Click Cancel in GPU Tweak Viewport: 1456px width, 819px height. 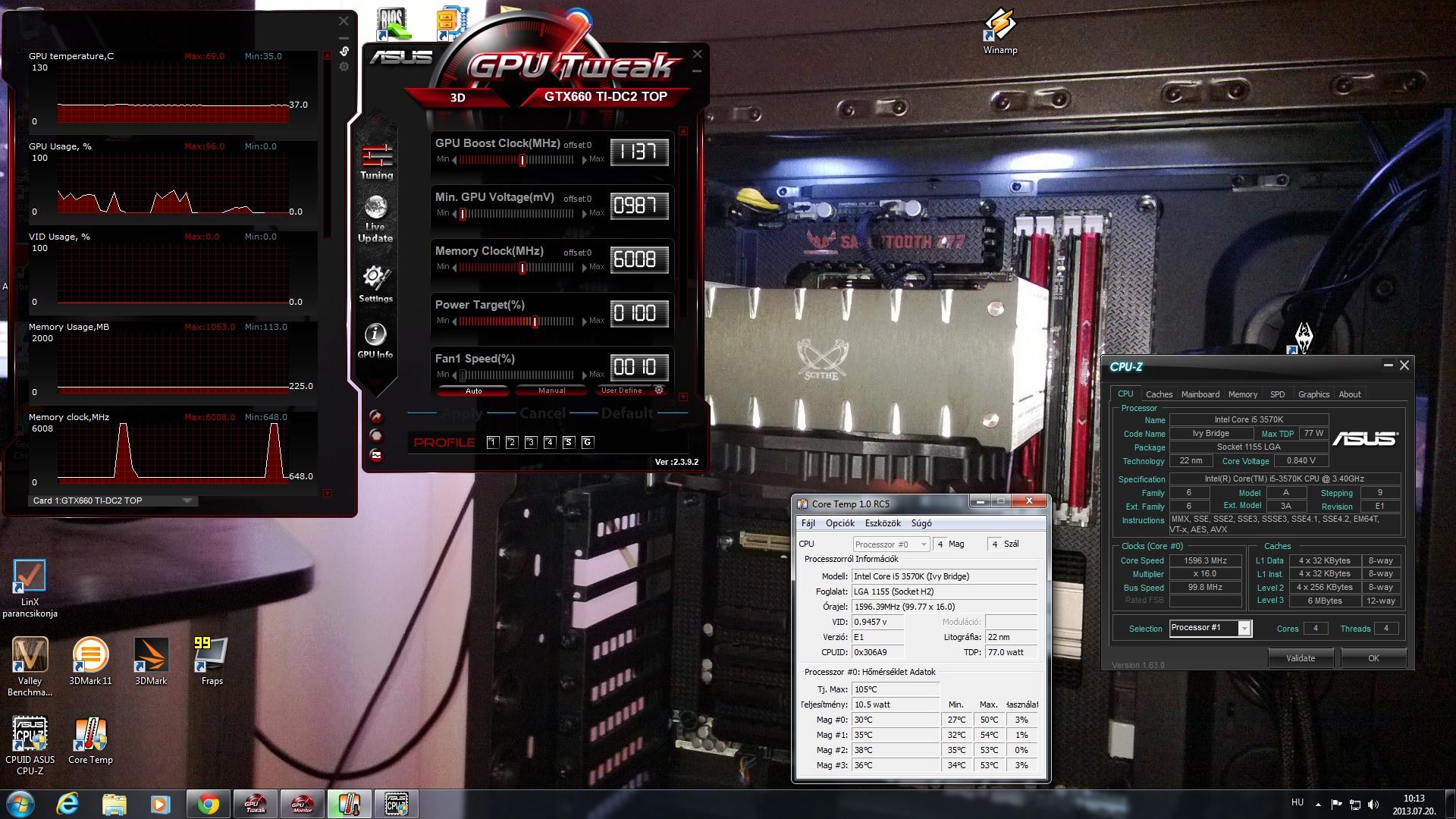[x=542, y=413]
